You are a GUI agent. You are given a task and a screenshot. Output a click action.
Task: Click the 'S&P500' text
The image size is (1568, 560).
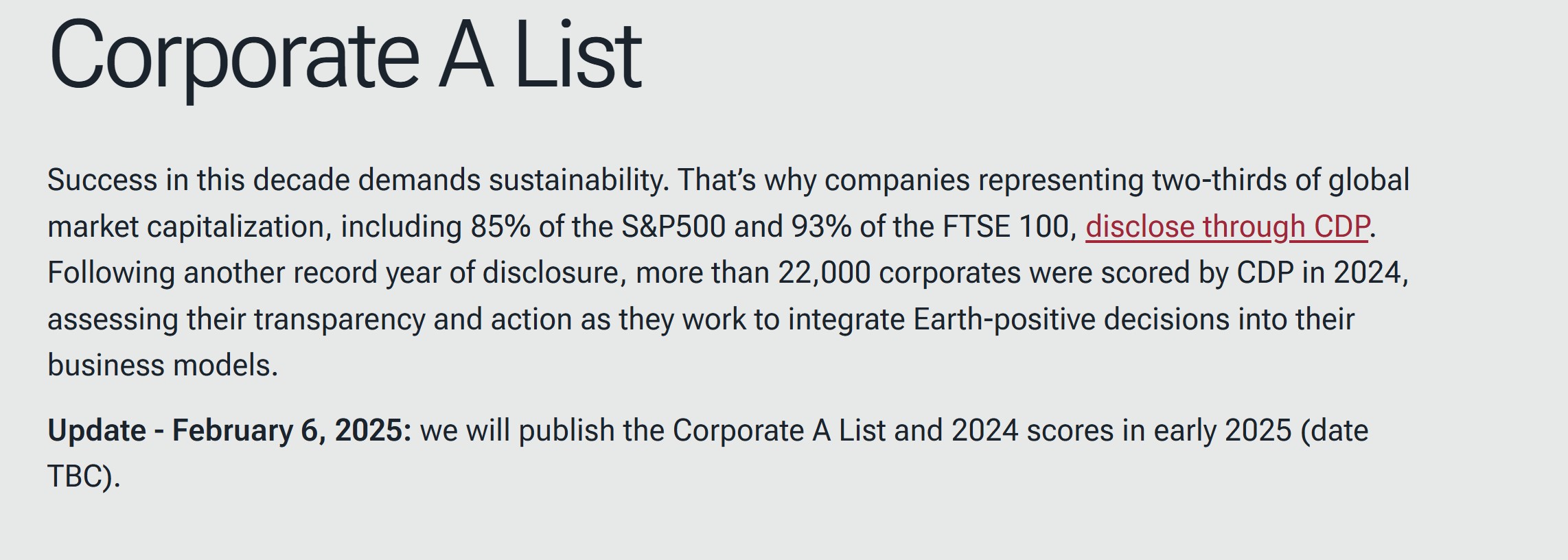[x=673, y=226]
